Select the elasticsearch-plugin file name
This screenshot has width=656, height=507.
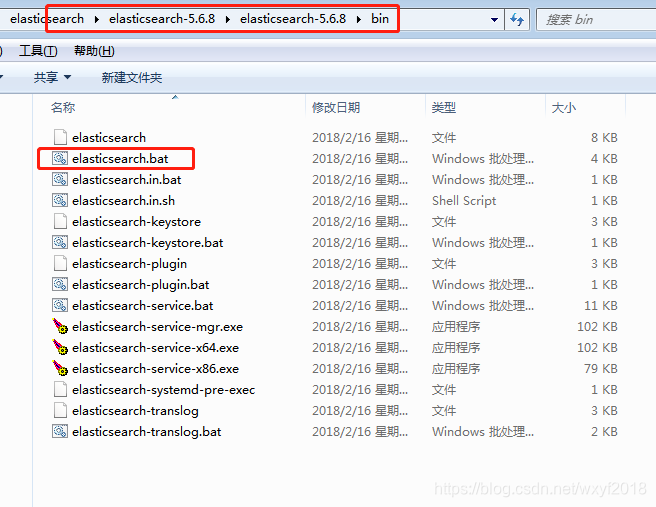click(129, 264)
